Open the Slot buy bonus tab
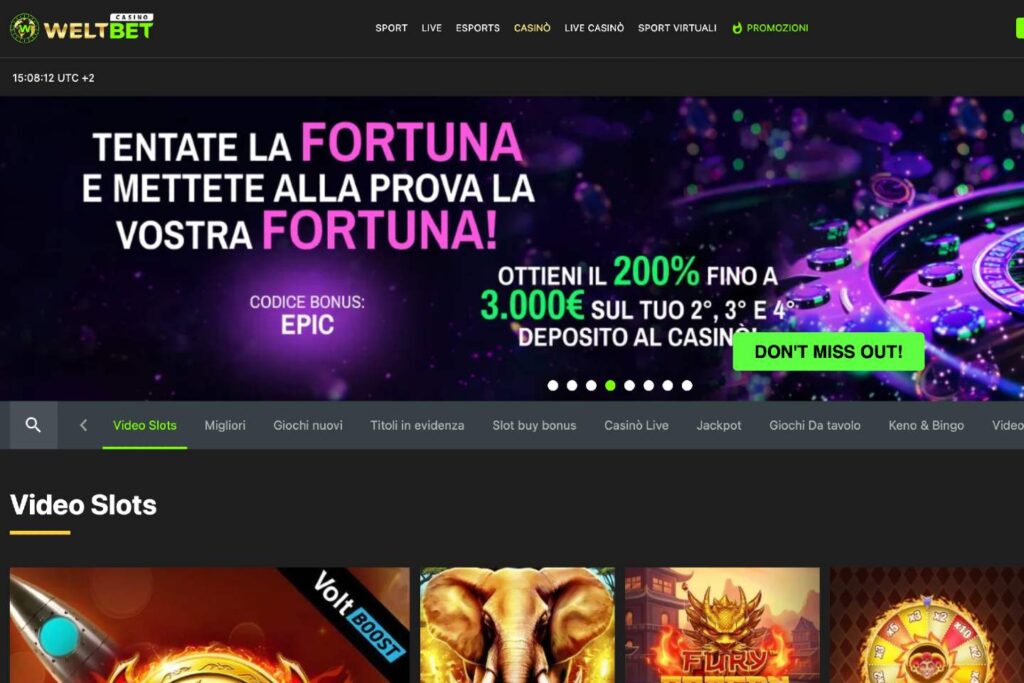 (x=534, y=425)
